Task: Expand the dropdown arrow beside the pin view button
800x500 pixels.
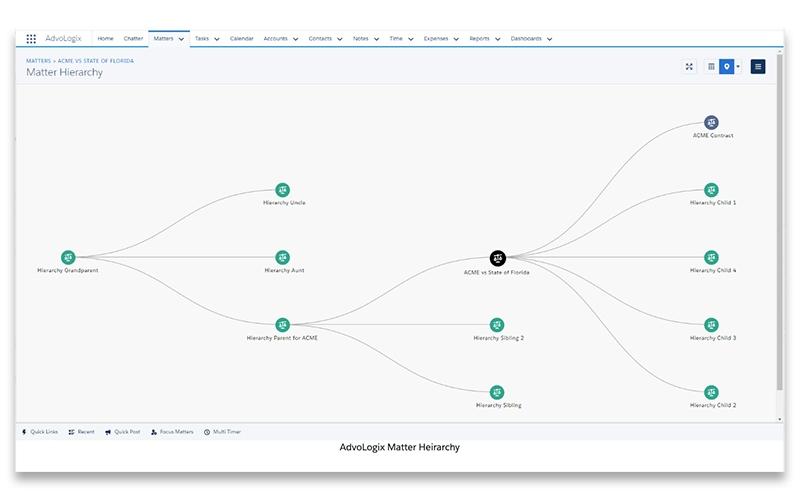Action: [x=738, y=66]
